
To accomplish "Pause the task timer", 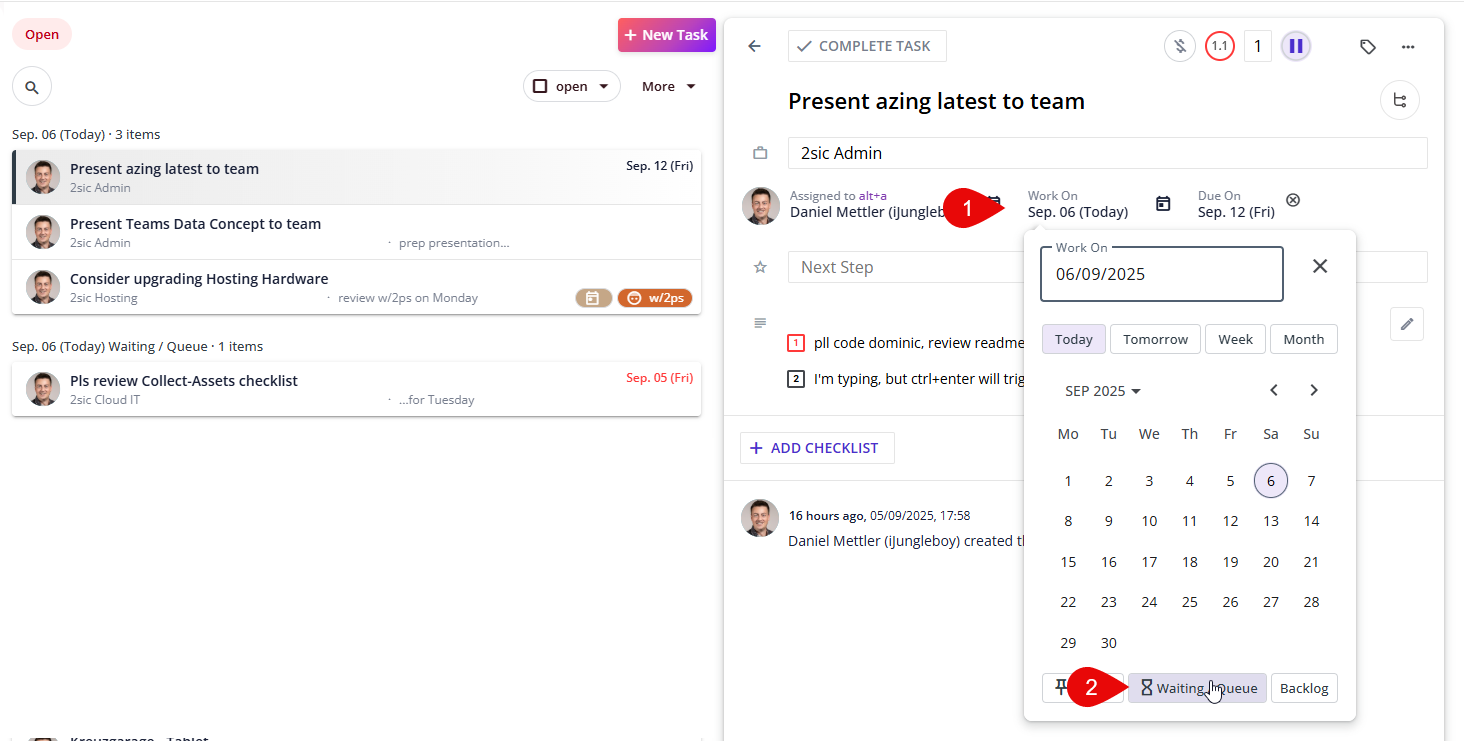I will 1296,46.
